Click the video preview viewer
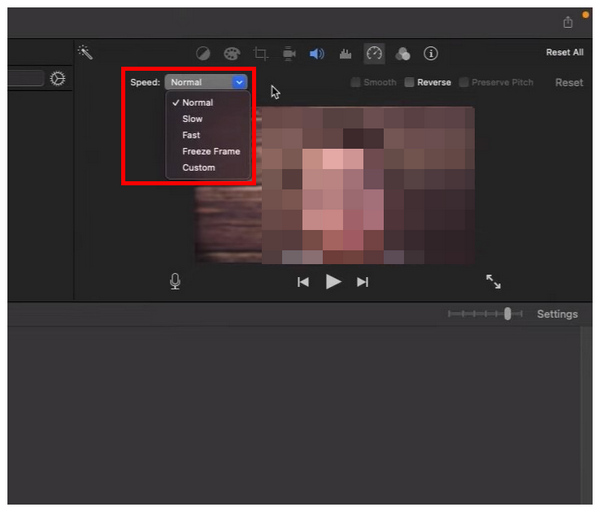The width and height of the screenshot is (600, 512). click(335, 185)
